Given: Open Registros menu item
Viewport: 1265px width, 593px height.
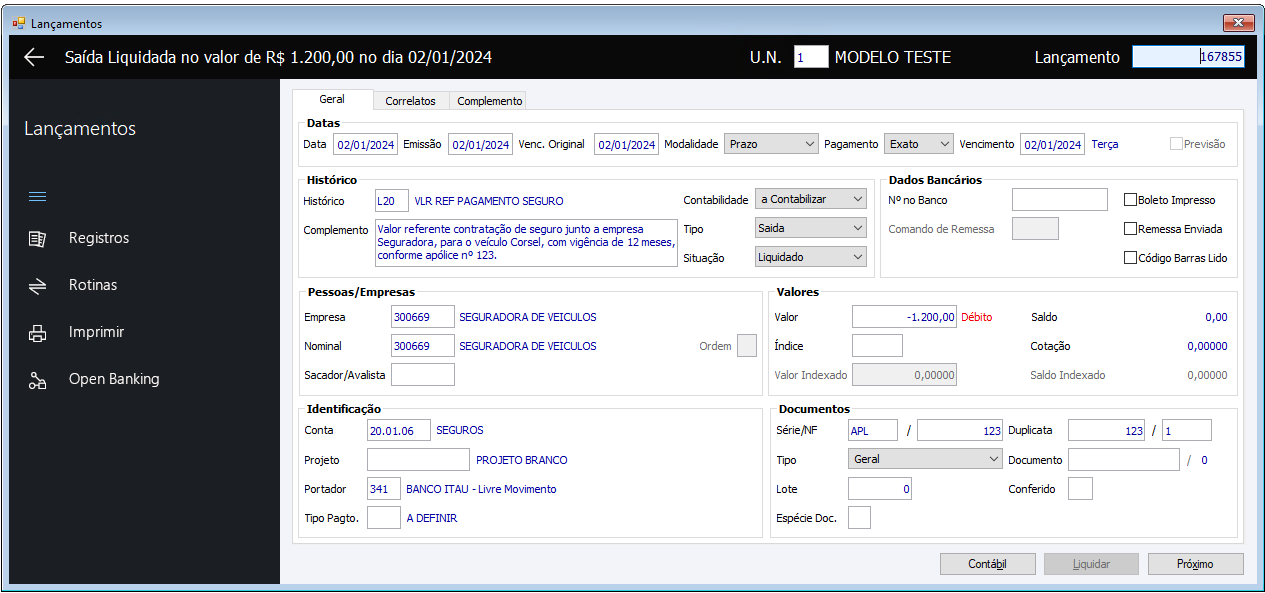Looking at the screenshot, I should pyautogui.click(x=99, y=238).
